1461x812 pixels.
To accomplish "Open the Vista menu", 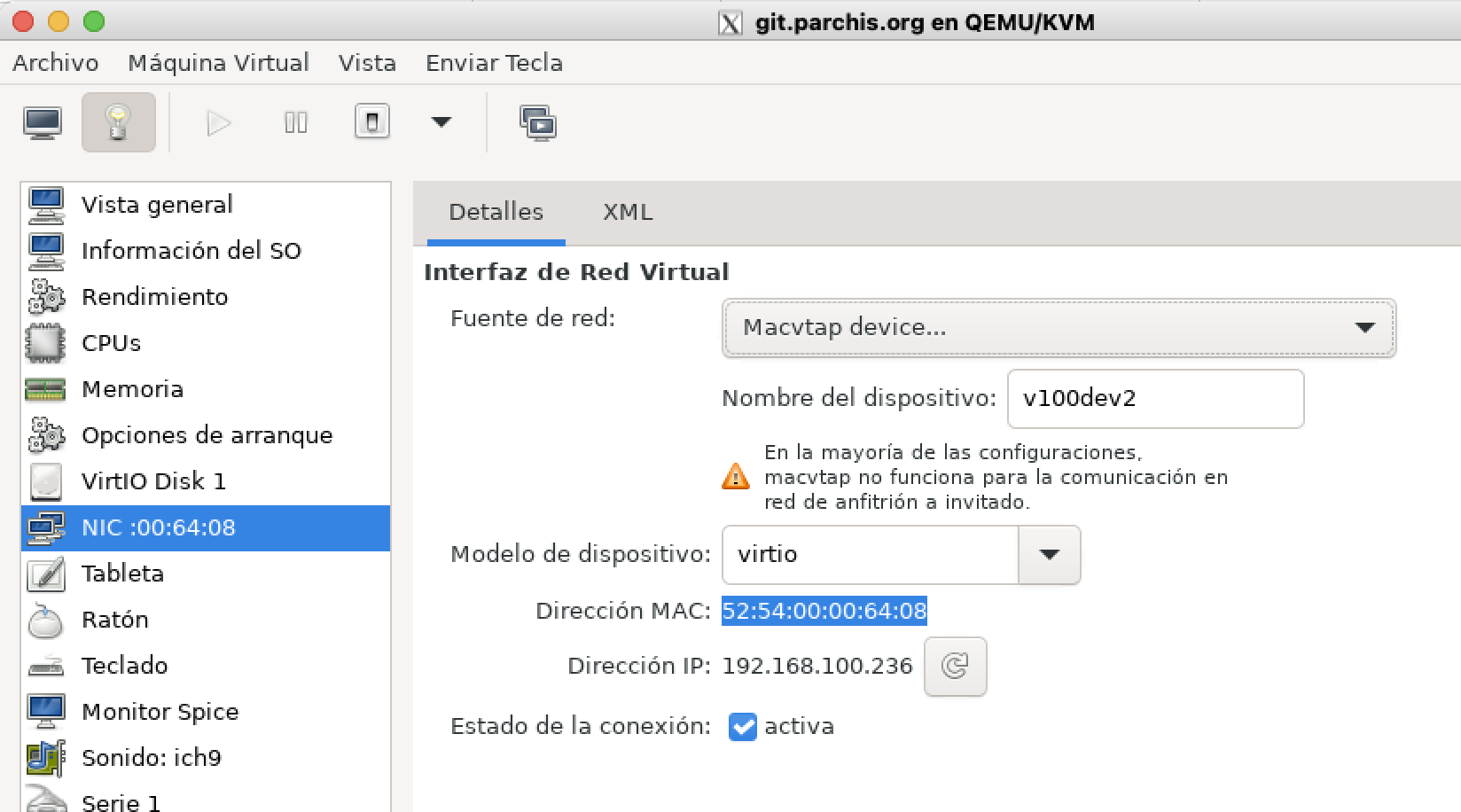I will coord(367,63).
